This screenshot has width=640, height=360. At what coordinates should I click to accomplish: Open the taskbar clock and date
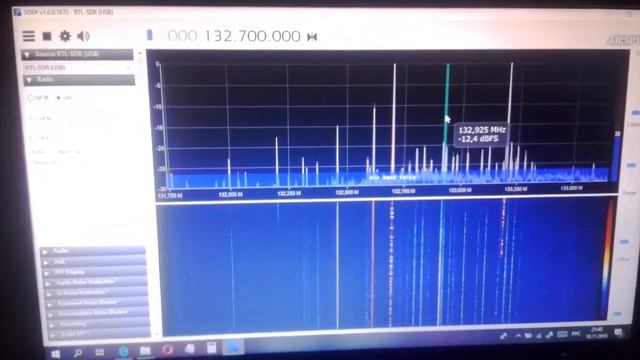[x=597, y=333]
